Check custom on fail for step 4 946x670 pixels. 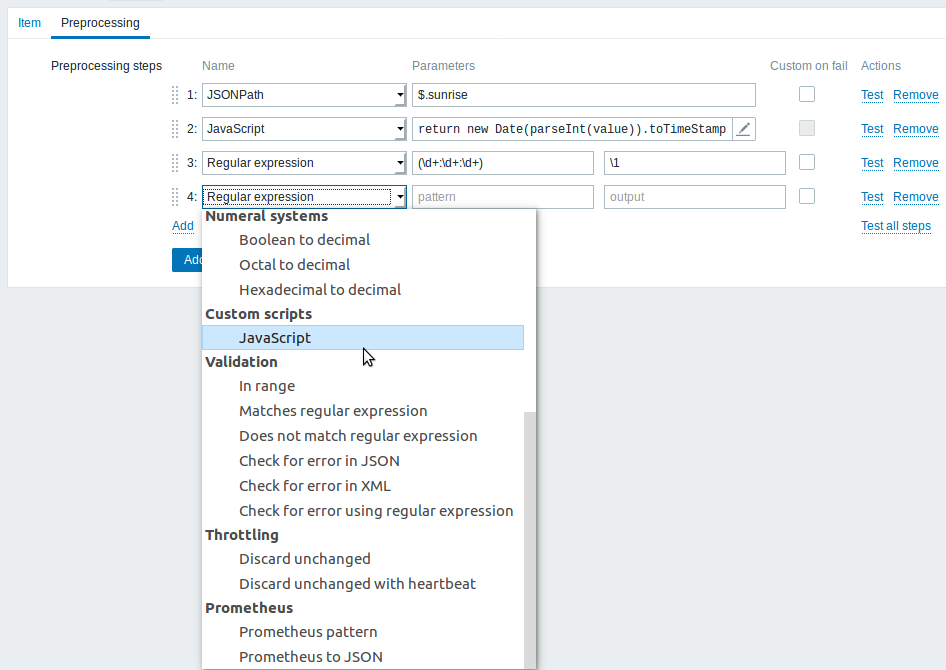tap(807, 196)
